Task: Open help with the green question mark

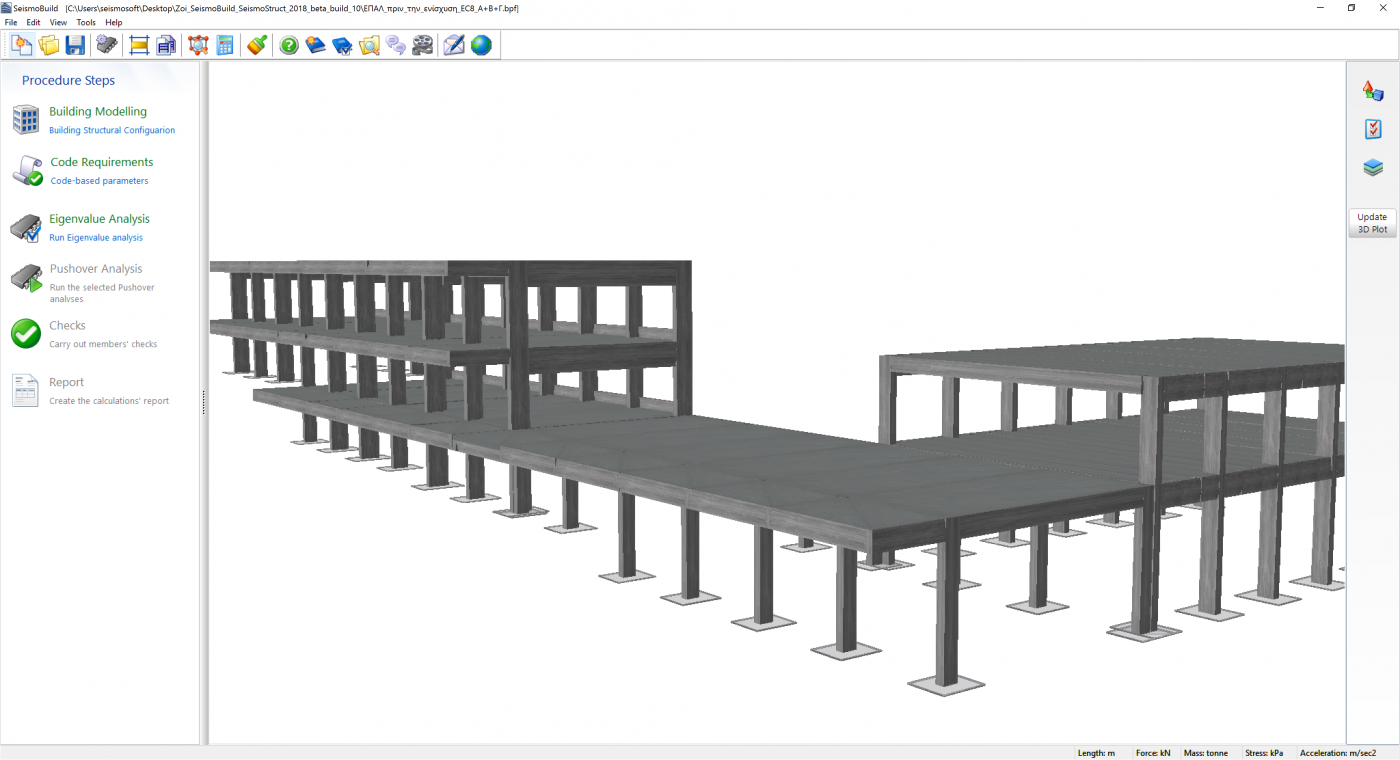Action: [289, 45]
